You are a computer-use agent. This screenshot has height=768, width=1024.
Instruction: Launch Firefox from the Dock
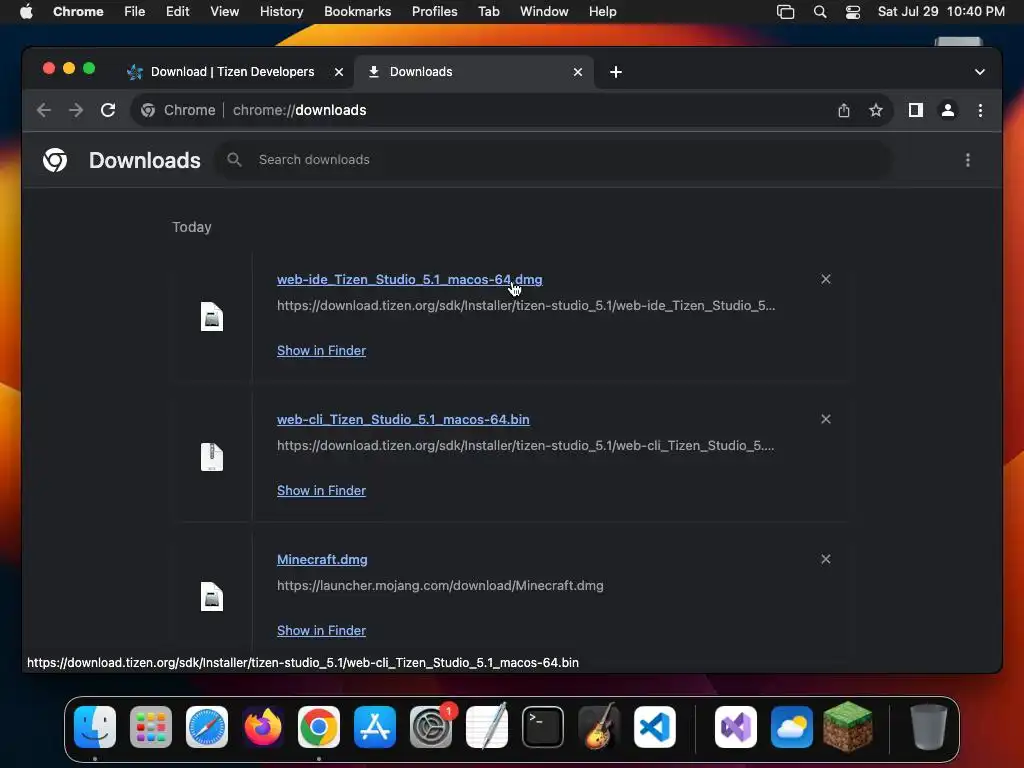(x=263, y=727)
